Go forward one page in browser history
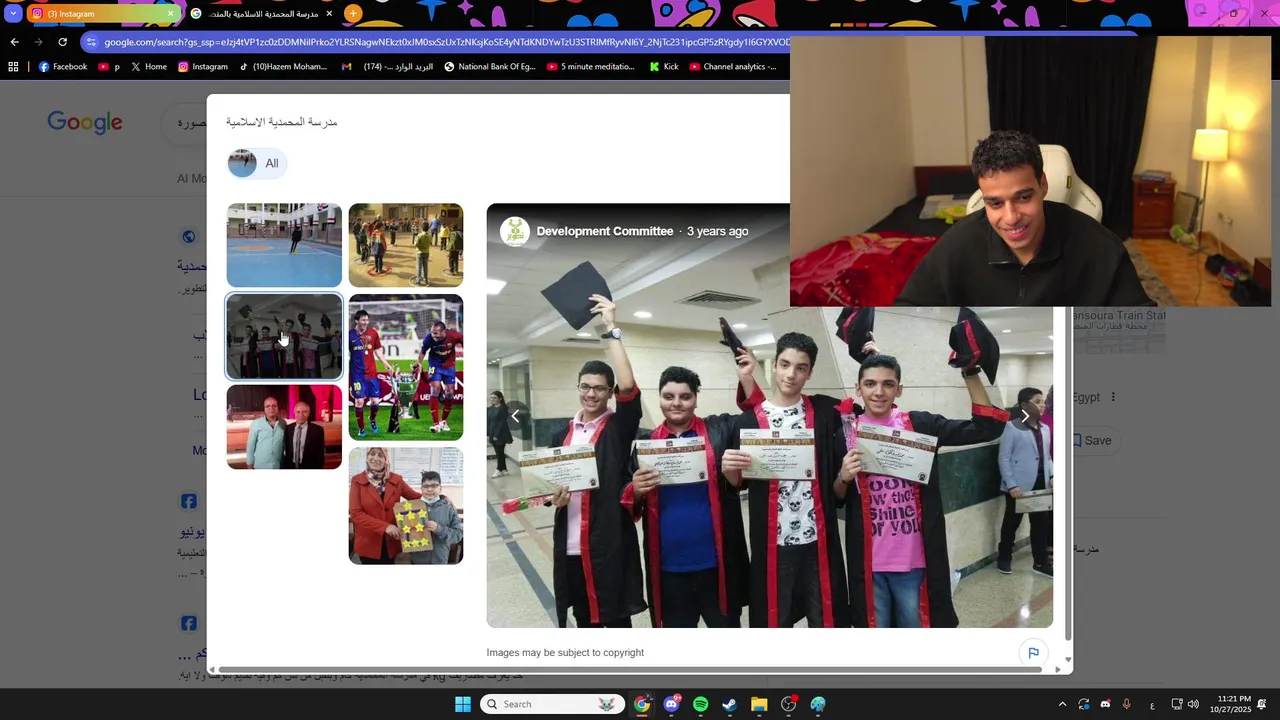 [x=38, y=42]
